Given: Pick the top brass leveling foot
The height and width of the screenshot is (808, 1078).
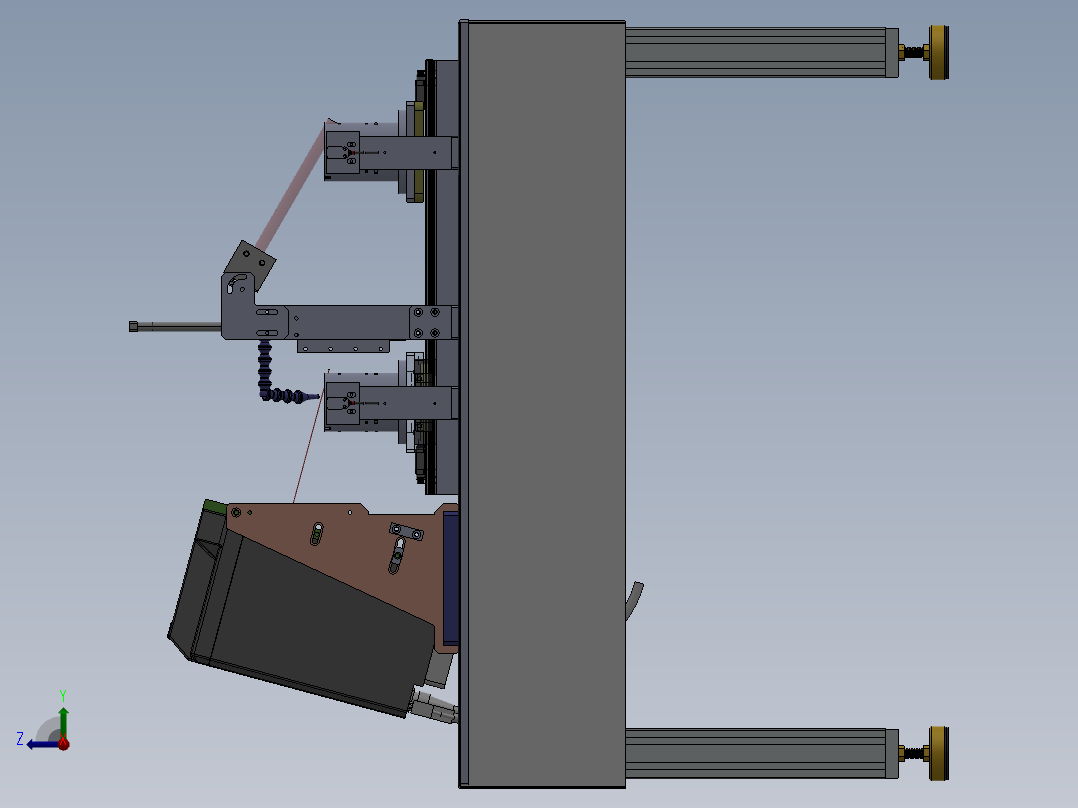Looking at the screenshot, I should click(938, 52).
